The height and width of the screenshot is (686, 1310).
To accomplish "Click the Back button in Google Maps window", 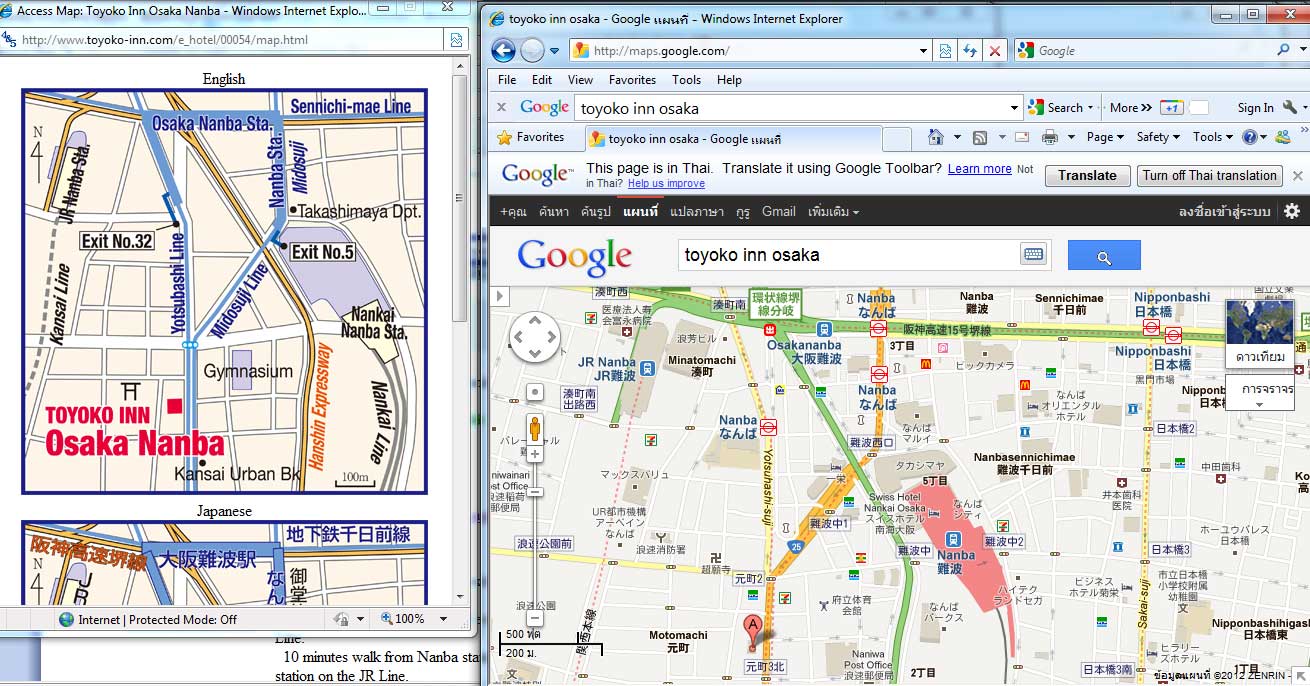I will click(x=503, y=50).
